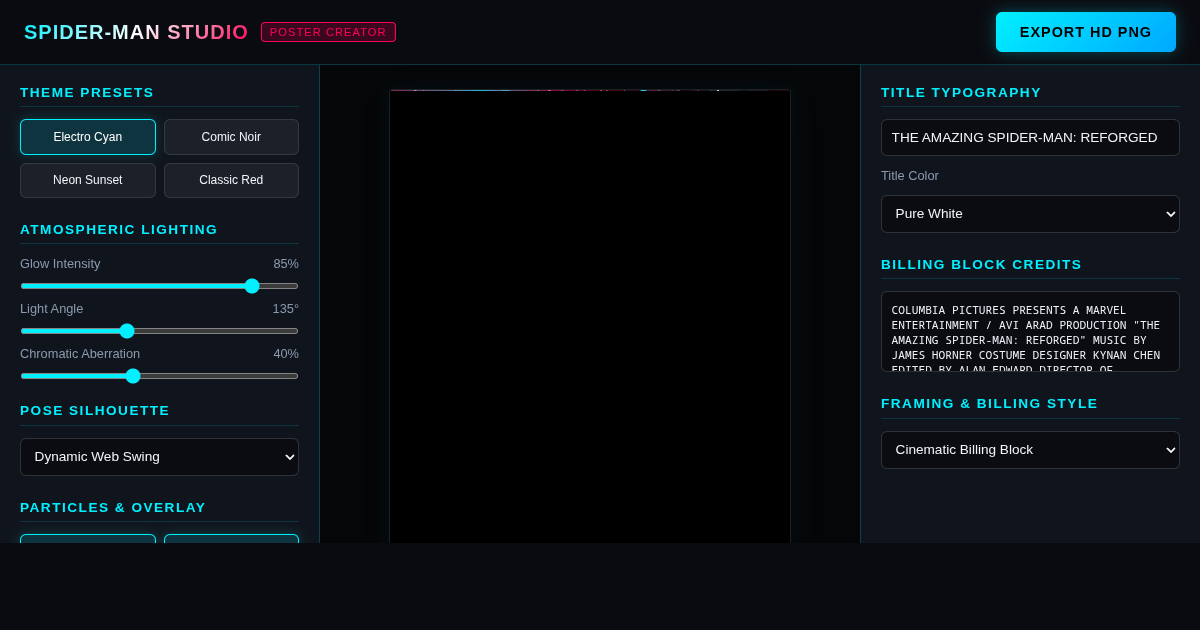This screenshot has height=630, width=1200.
Task: Select the Comic Noir theme preset
Action: (x=231, y=137)
